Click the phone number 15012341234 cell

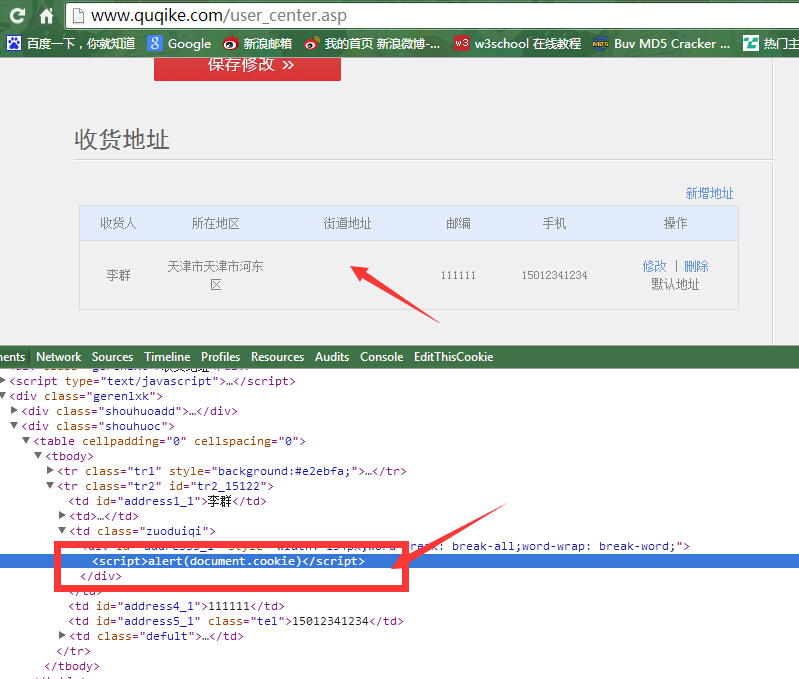(x=554, y=275)
